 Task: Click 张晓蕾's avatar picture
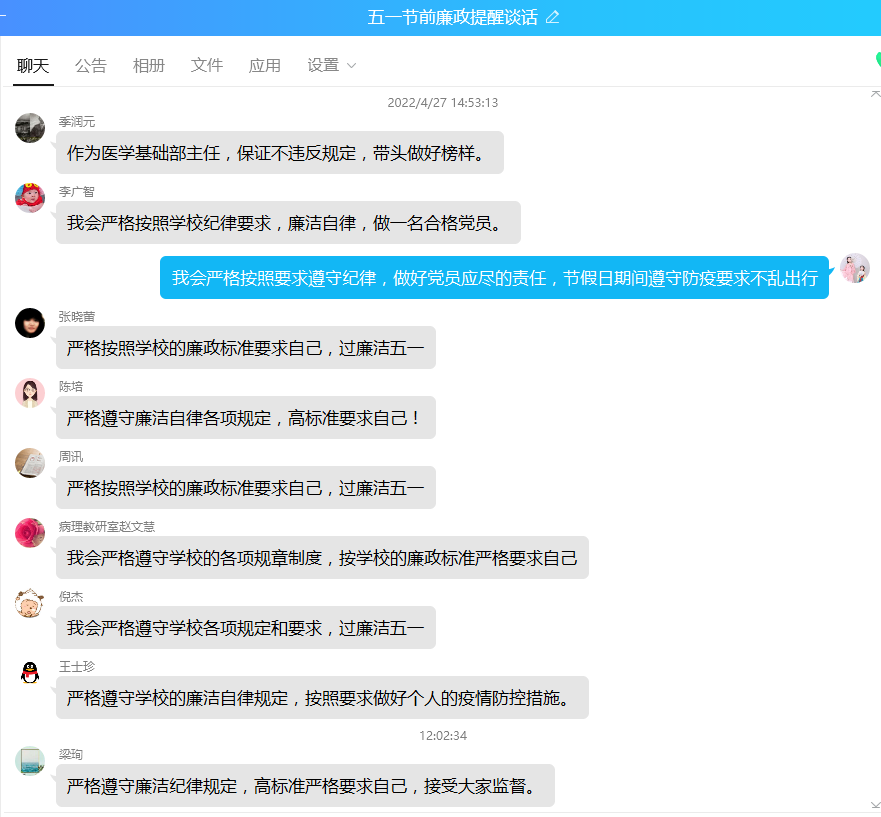tap(30, 323)
